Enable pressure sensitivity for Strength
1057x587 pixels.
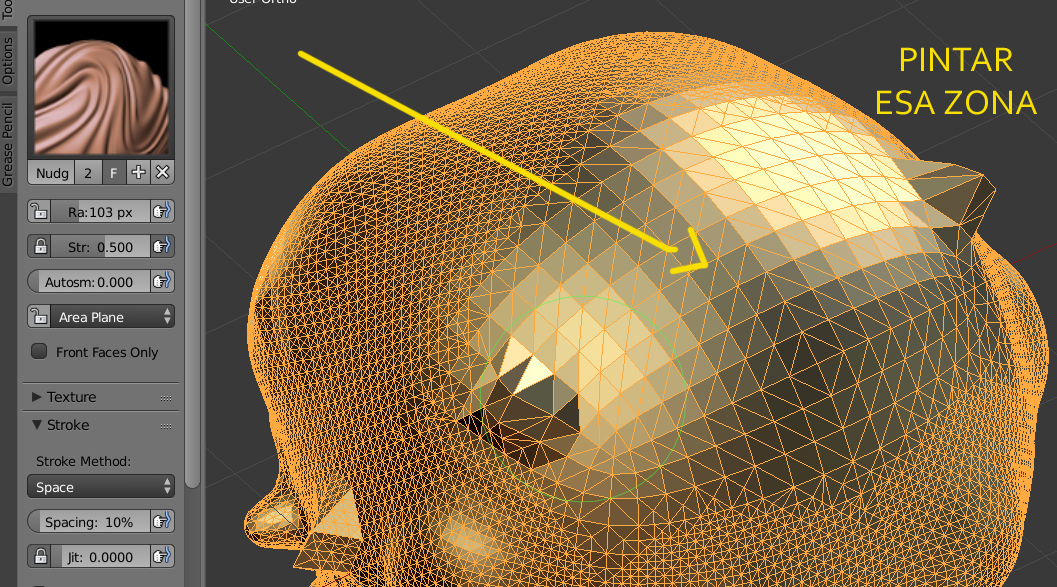(x=162, y=247)
